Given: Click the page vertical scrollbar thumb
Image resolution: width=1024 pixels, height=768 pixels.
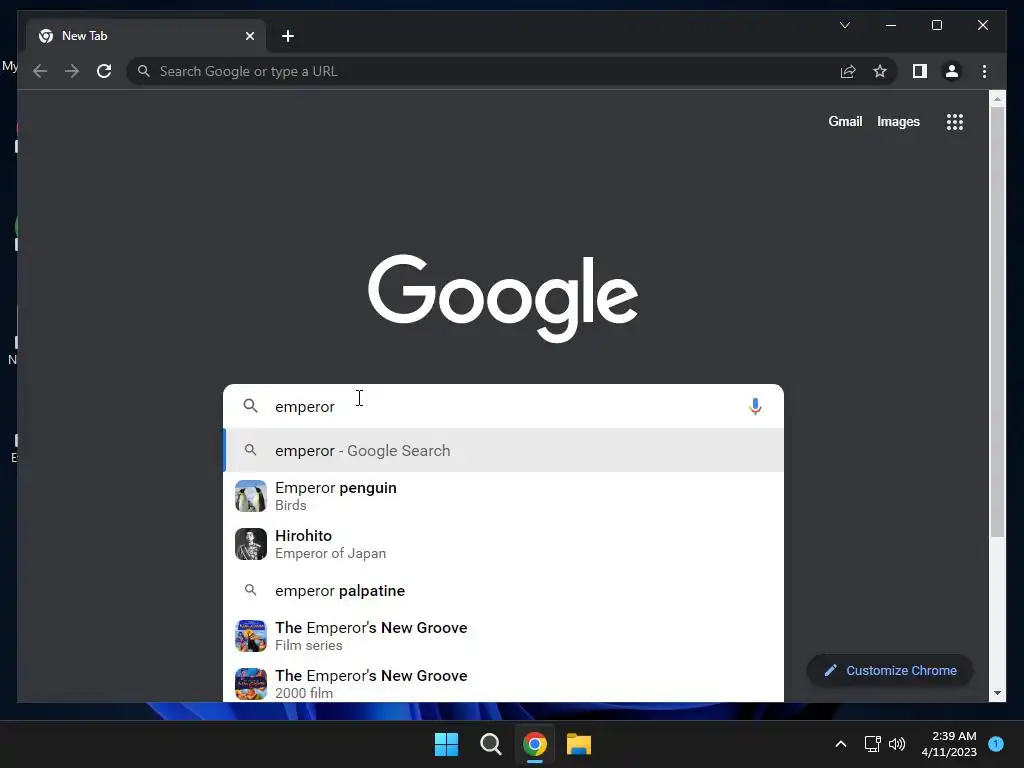Looking at the screenshot, I should [997, 322].
